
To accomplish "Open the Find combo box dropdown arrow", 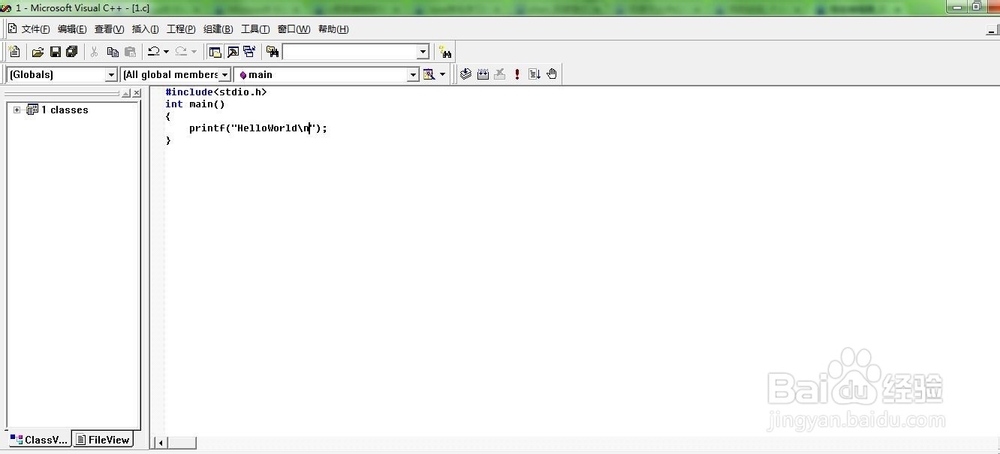I will (x=423, y=52).
